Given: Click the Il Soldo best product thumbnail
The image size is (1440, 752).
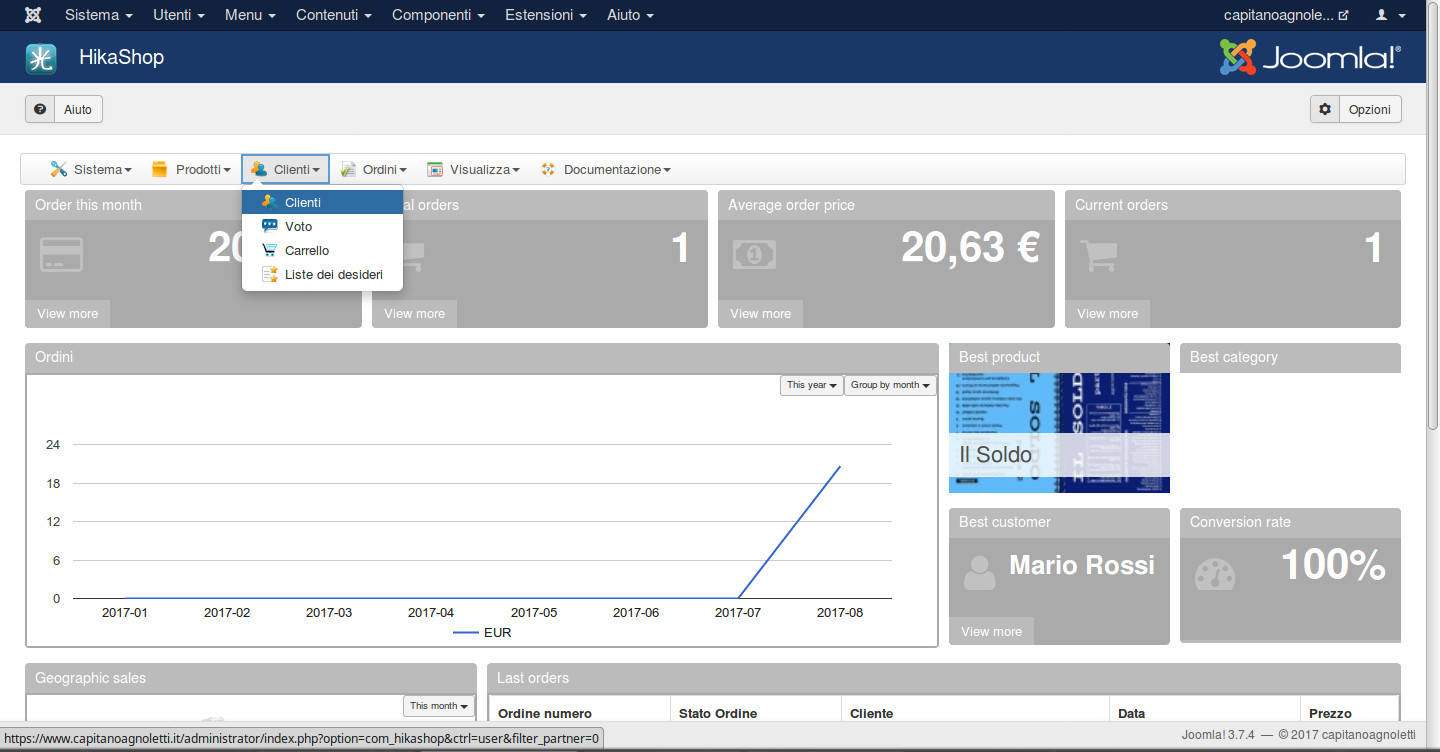Looking at the screenshot, I should 1059,433.
